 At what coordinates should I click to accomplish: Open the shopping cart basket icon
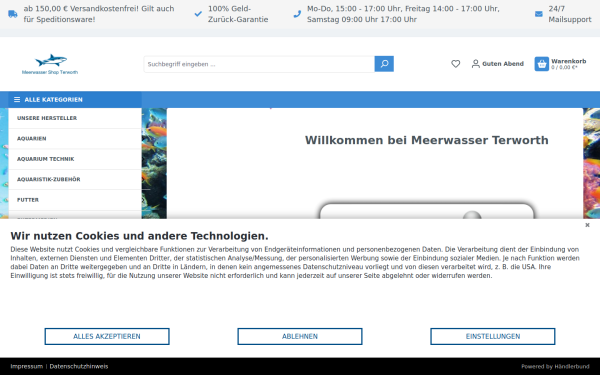(x=541, y=64)
